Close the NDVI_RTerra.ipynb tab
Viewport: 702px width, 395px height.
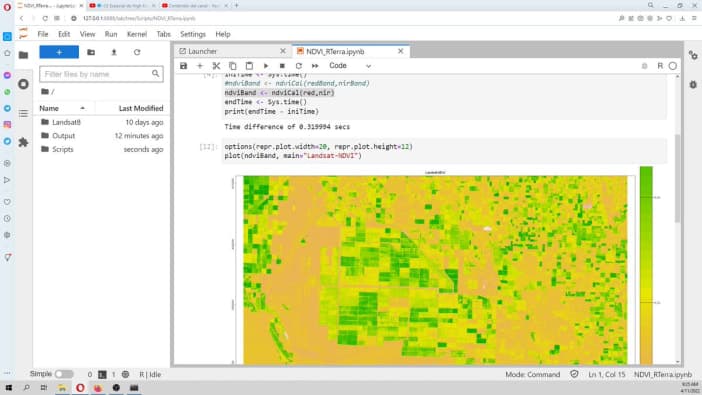[401, 51]
